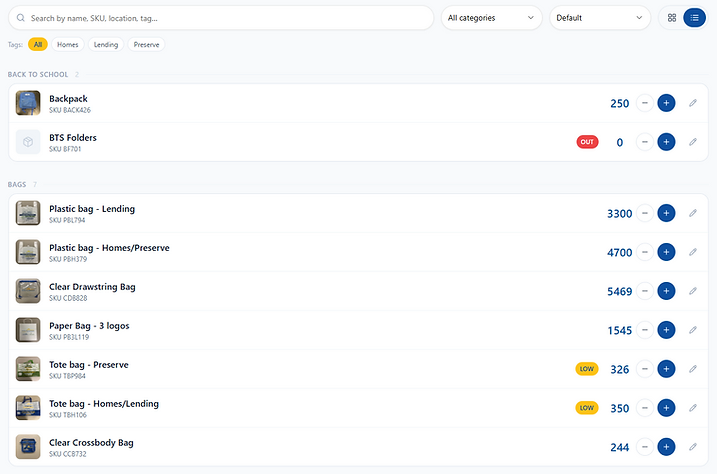Open Clear Drawstring Bag thumbnail
Image resolution: width=717 pixels, height=474 pixels.
point(28,291)
